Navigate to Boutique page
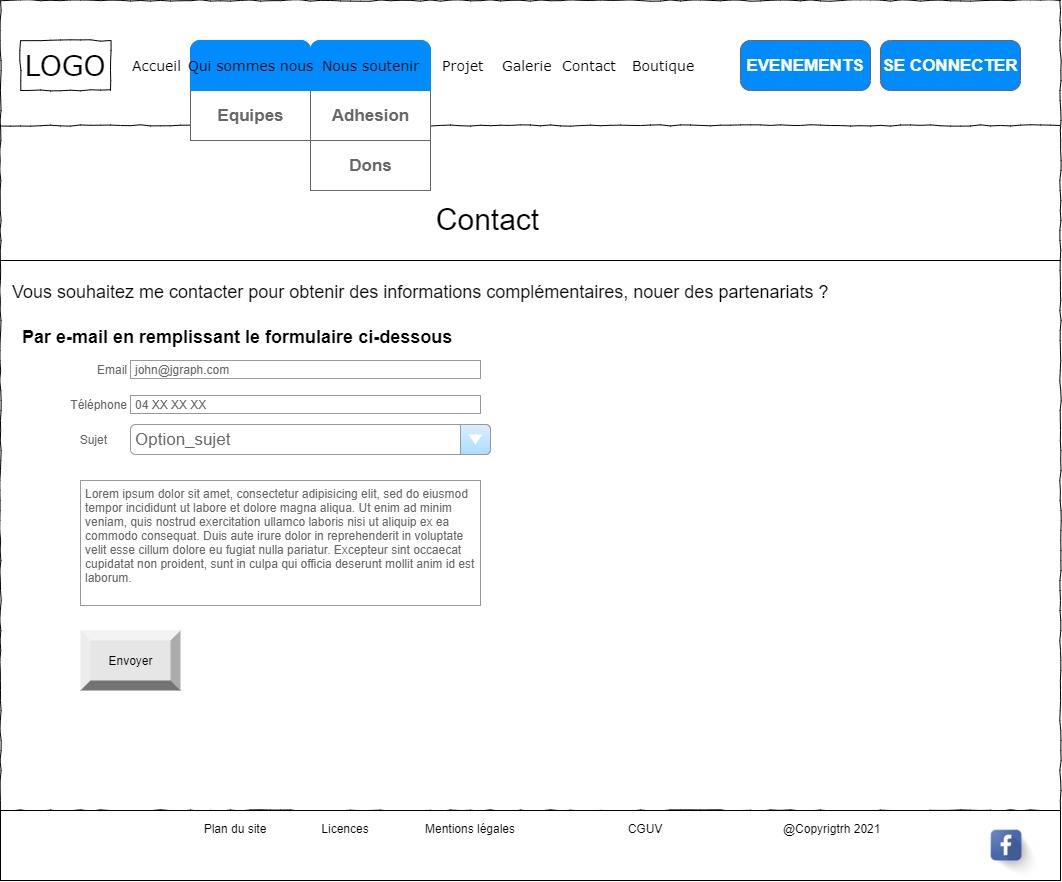Viewport: 1062px width, 882px height. [x=662, y=66]
